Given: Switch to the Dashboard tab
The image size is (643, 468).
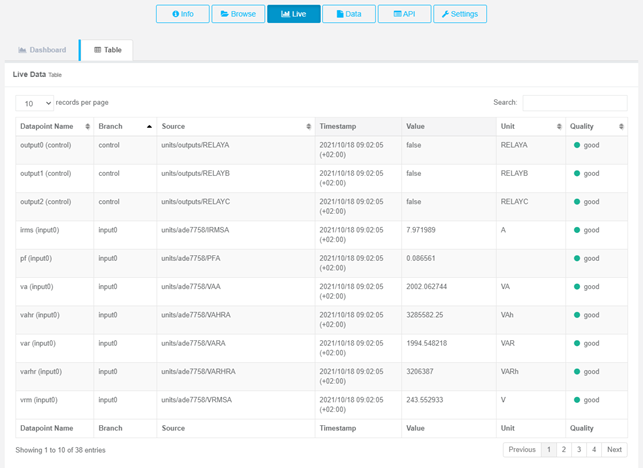Looking at the screenshot, I should point(42,50).
